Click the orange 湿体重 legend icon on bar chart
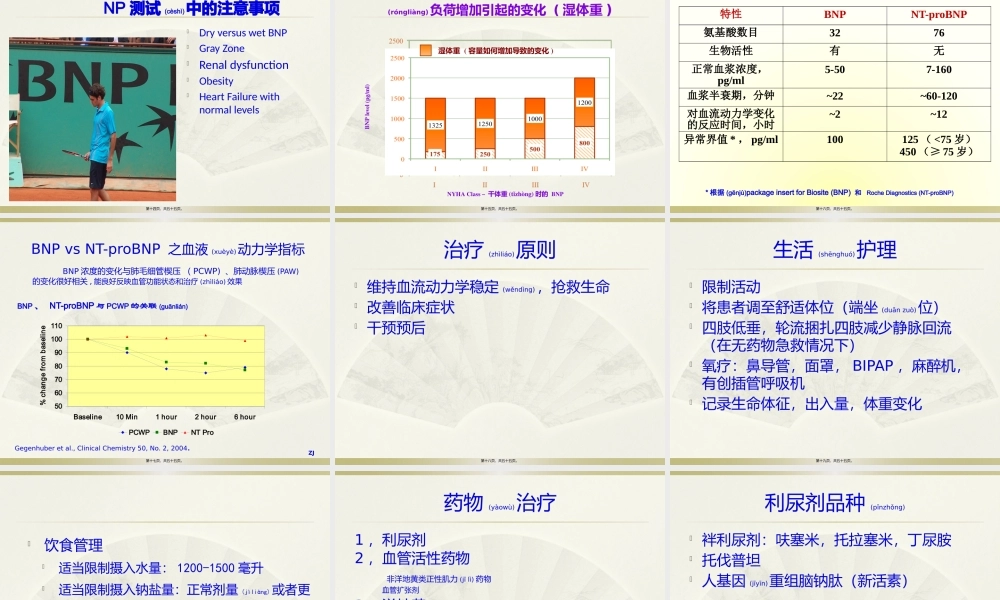 426,50
